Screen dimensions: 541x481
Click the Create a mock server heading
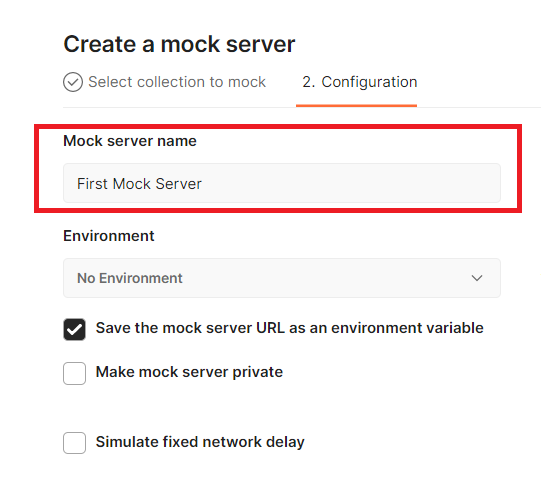coord(179,44)
